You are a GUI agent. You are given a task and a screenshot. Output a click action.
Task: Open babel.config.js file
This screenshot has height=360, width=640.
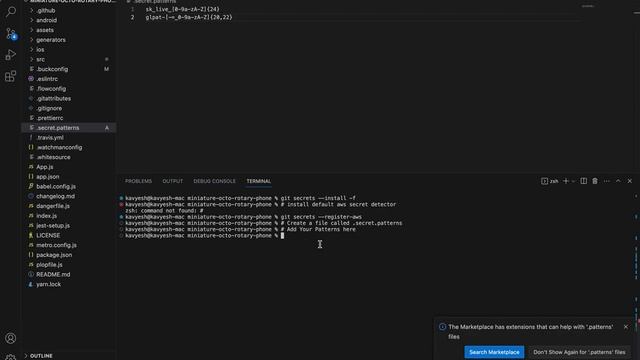69,187
